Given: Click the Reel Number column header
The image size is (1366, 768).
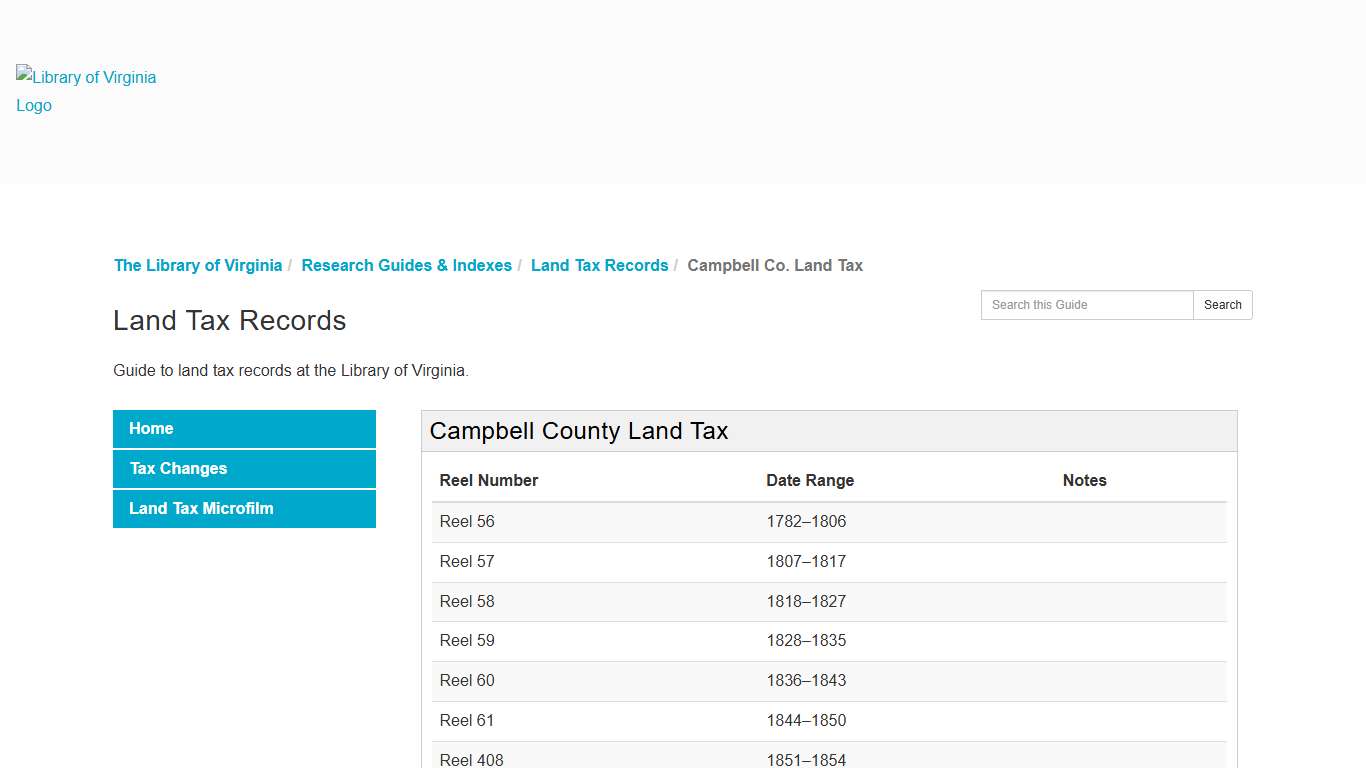Looking at the screenshot, I should [x=488, y=480].
